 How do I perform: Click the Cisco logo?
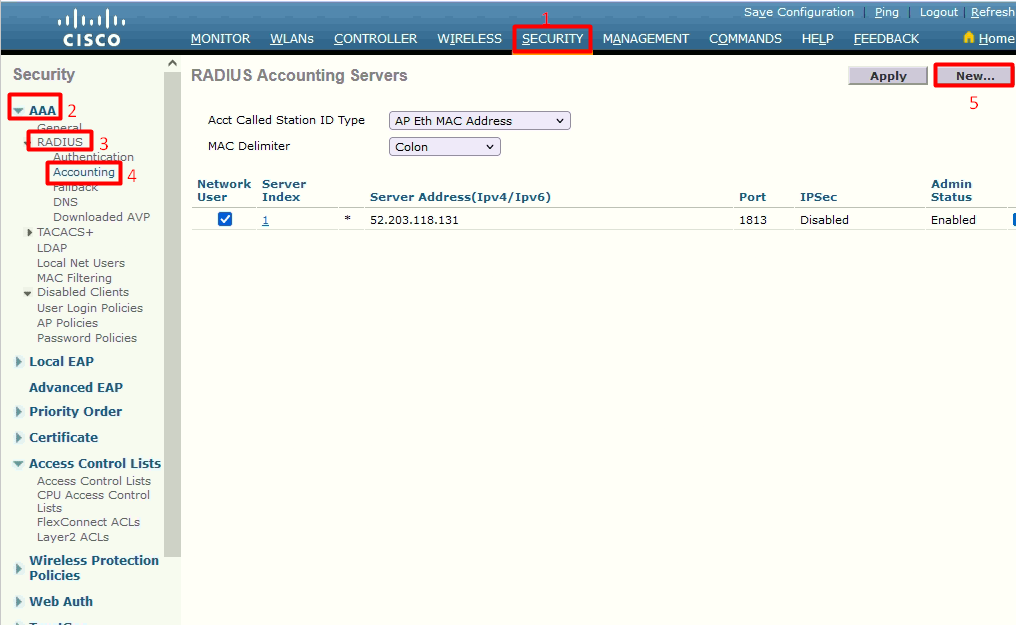pyautogui.click(x=91, y=28)
